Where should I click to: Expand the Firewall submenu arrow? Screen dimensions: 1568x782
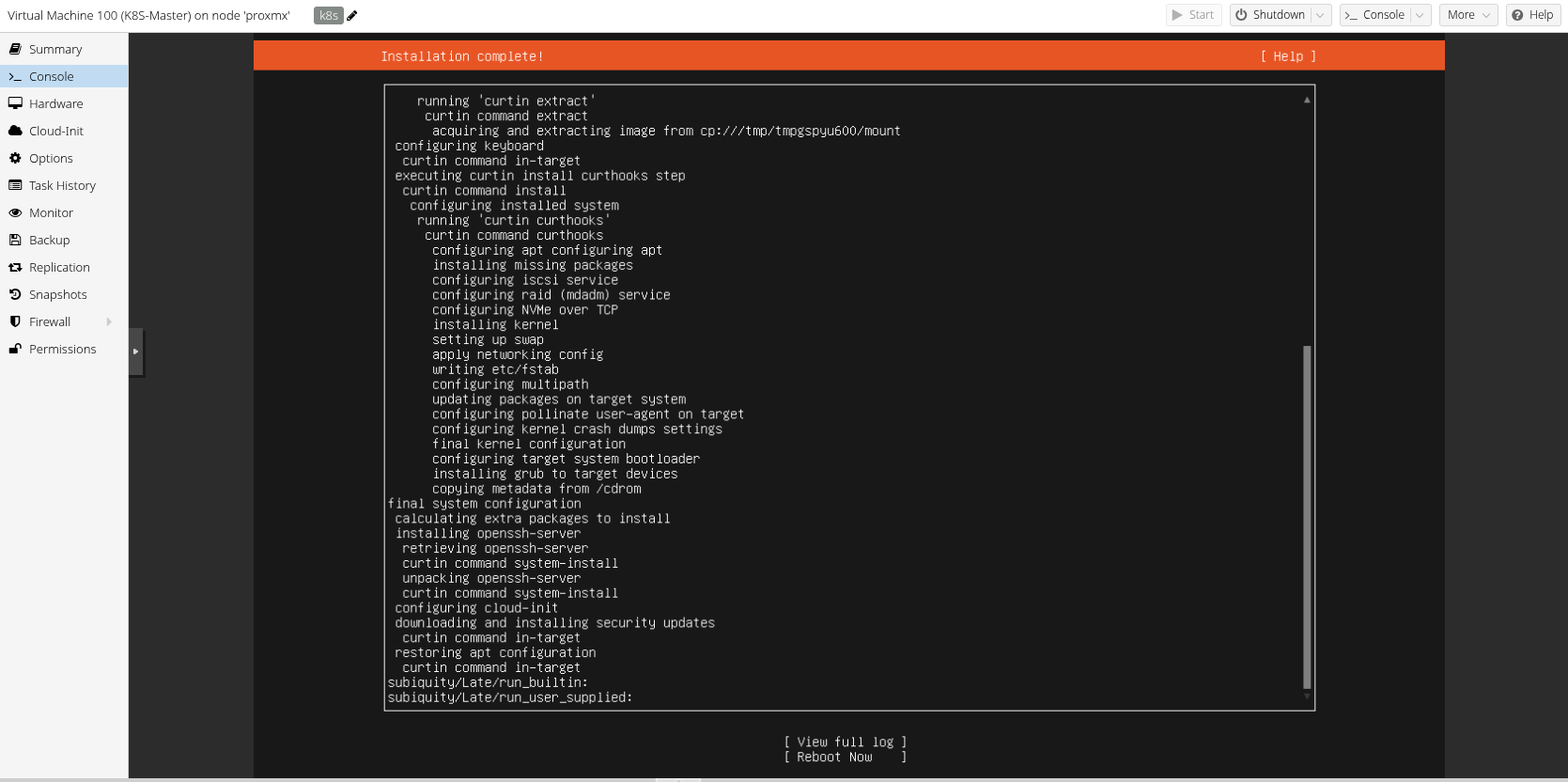109,321
